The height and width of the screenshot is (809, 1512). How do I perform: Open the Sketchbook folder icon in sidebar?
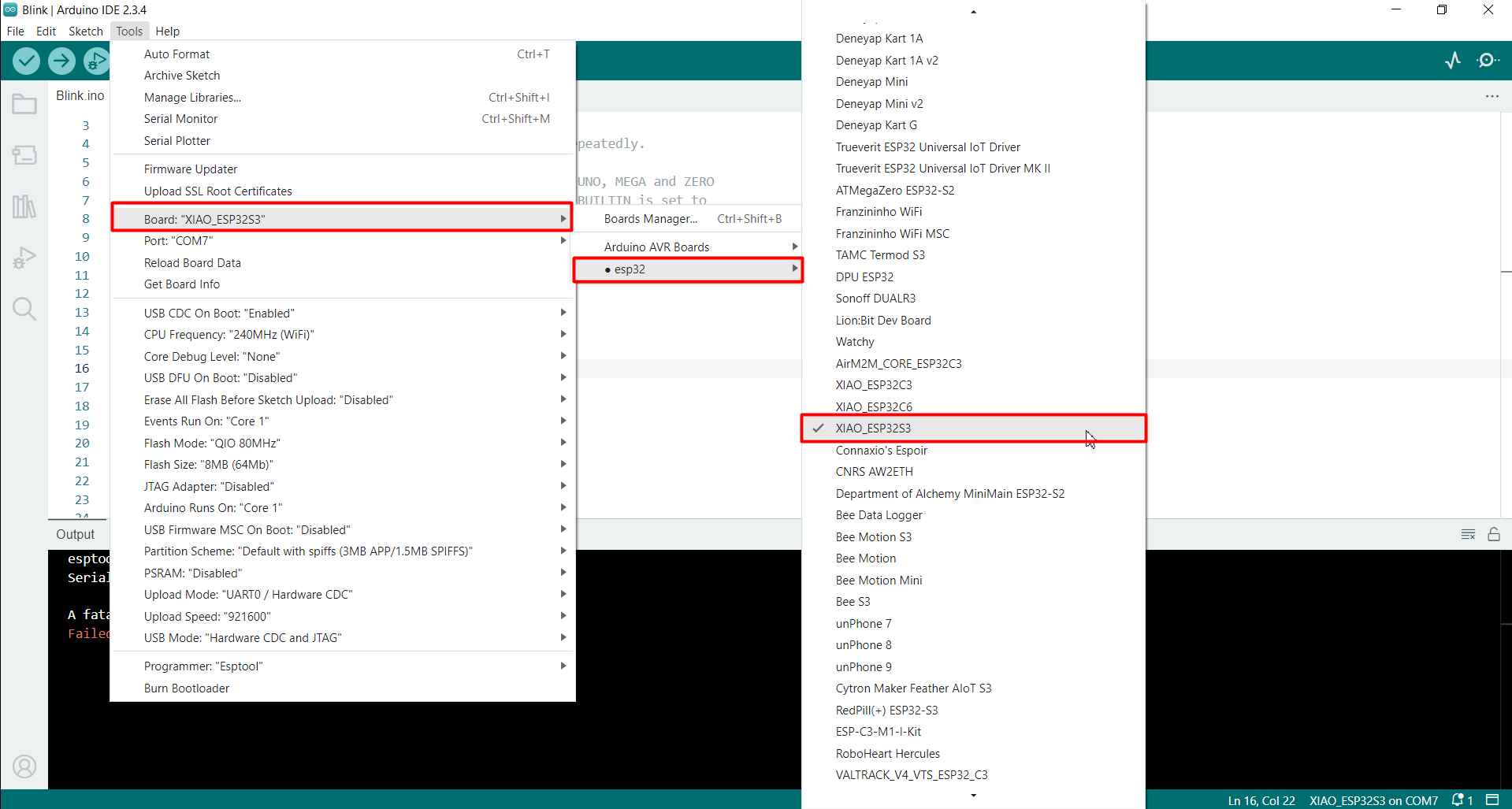click(x=24, y=104)
